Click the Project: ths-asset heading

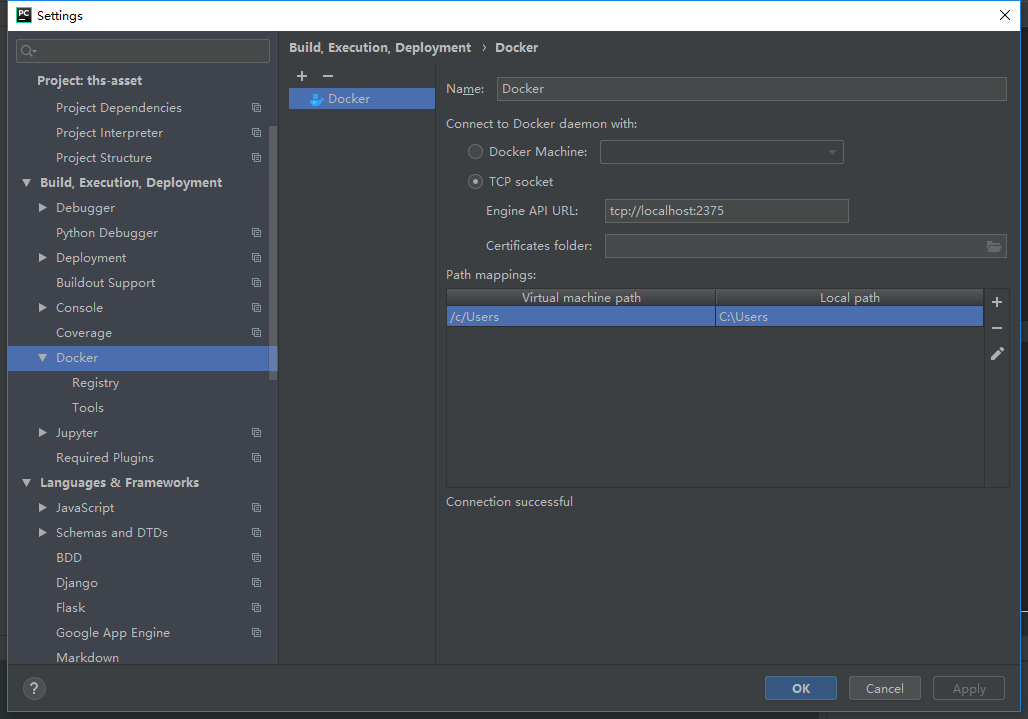click(x=89, y=81)
